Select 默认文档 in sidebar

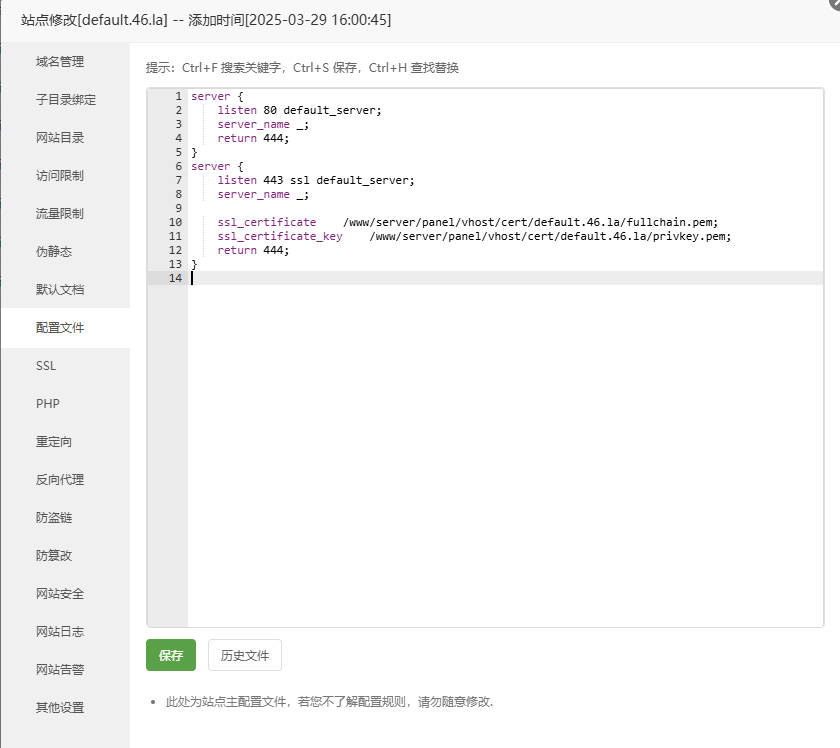tap(60, 290)
